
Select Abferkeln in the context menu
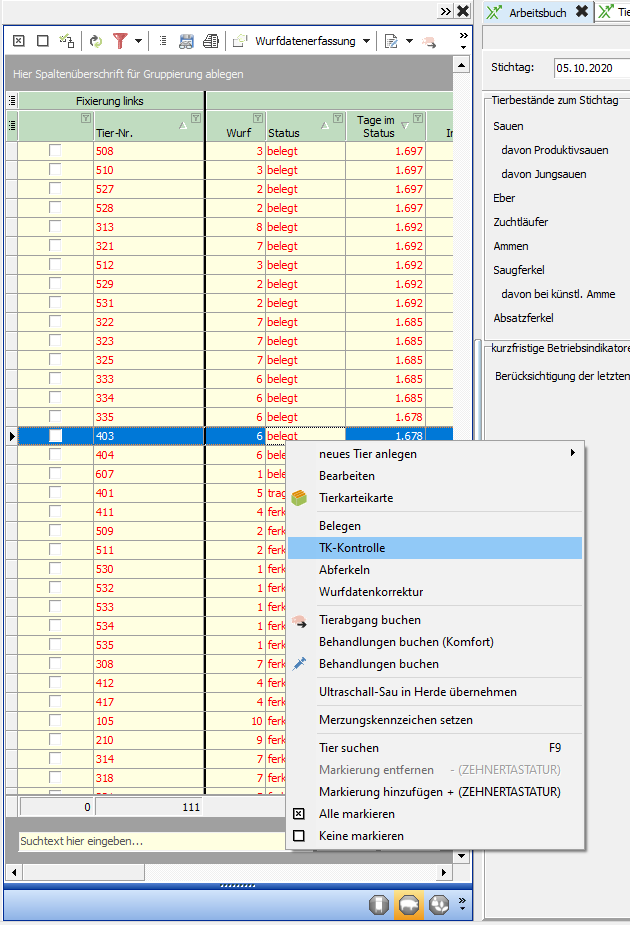pos(344,570)
